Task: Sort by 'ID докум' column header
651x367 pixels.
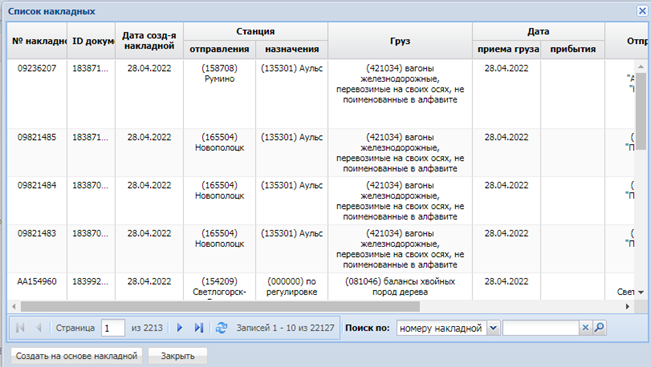Action: click(91, 41)
